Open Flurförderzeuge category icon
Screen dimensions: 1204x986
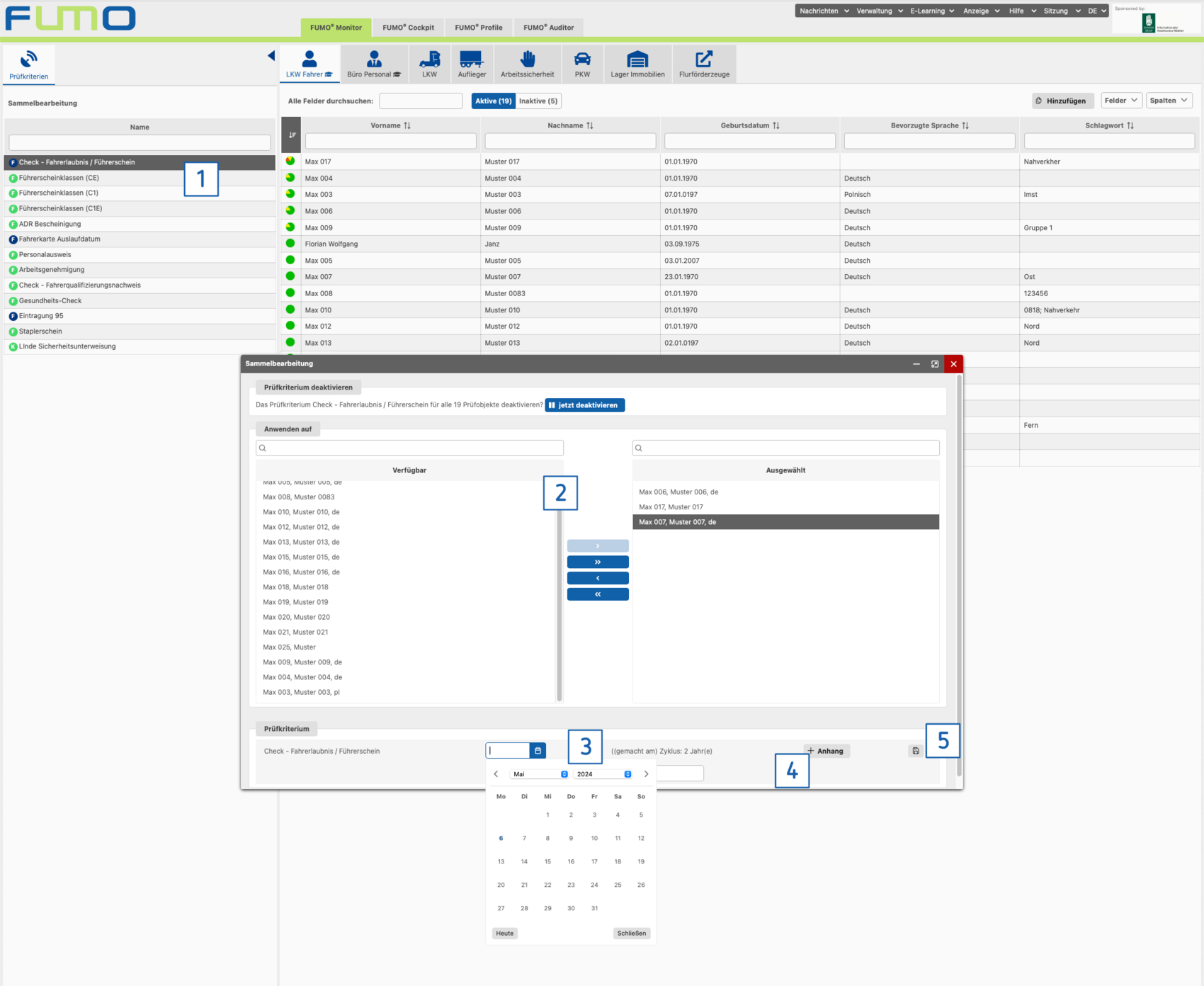pos(704,60)
